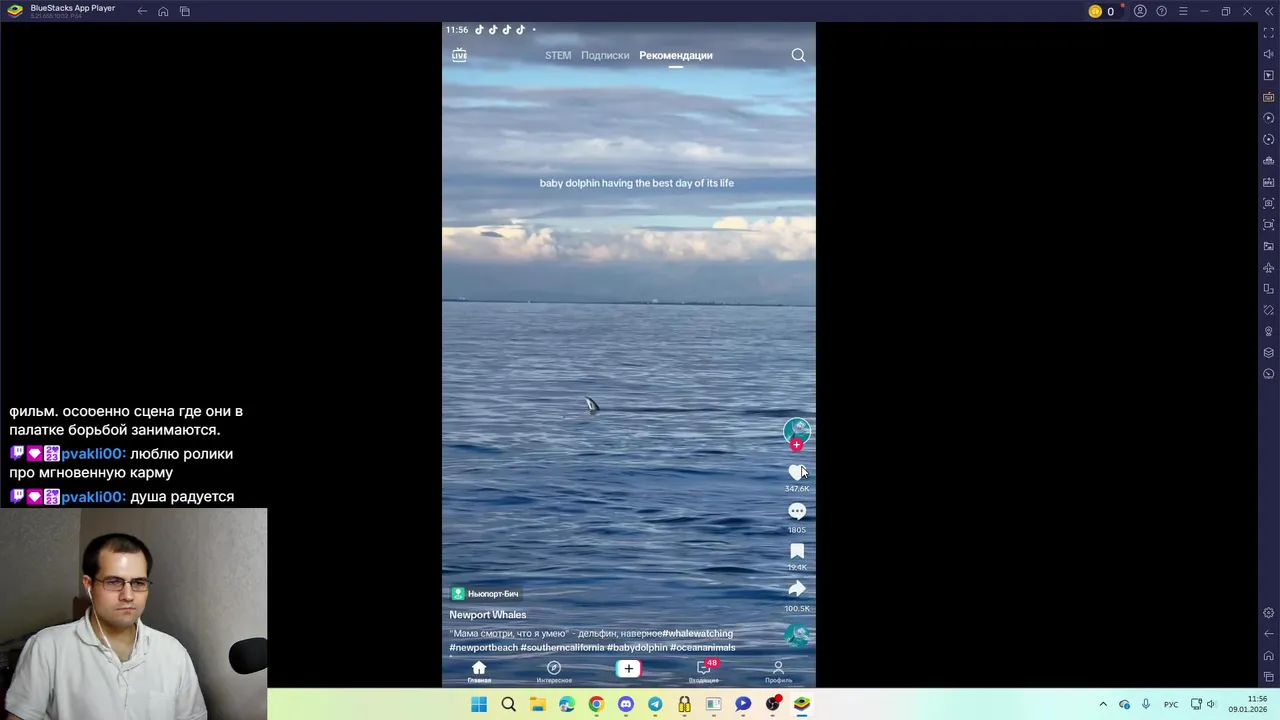Open BlueStacks account icon
The image size is (1280, 720).
point(1140,11)
